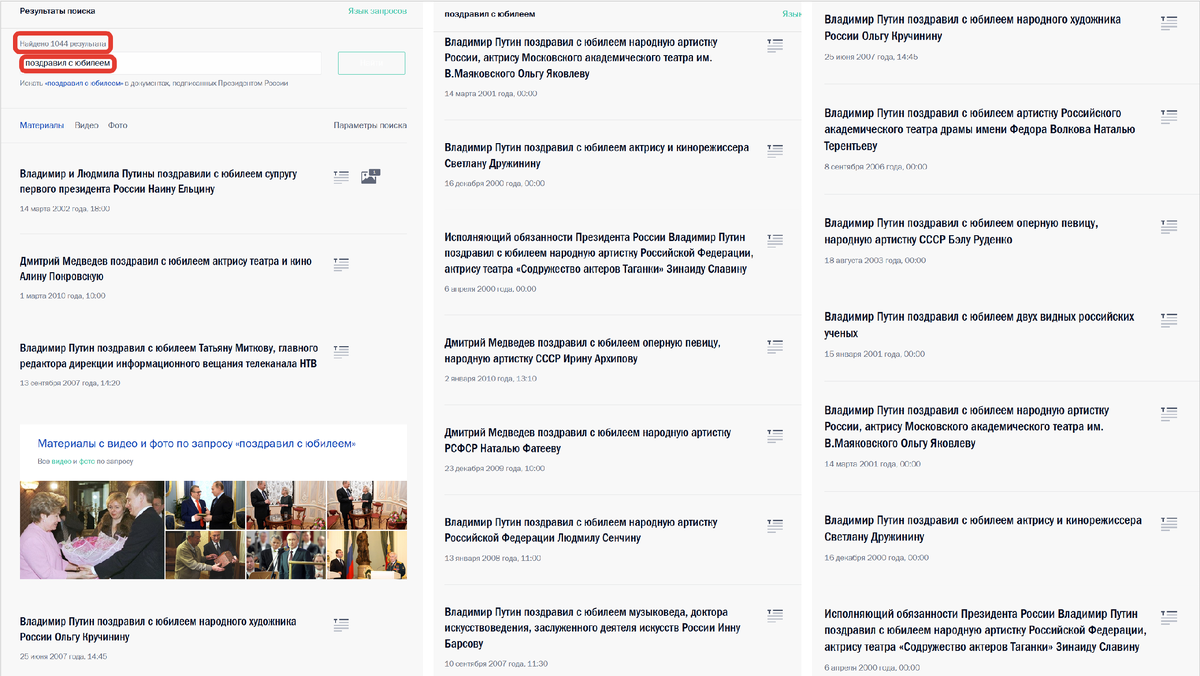This screenshot has height=676, width=1200.
Task: Click date 2 января 2010 года, 13:10
Action: coord(491,379)
